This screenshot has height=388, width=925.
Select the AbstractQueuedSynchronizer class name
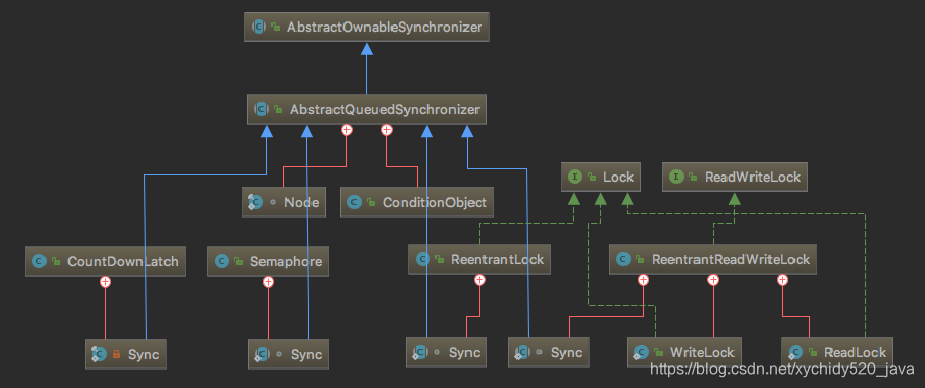[x=385, y=109]
